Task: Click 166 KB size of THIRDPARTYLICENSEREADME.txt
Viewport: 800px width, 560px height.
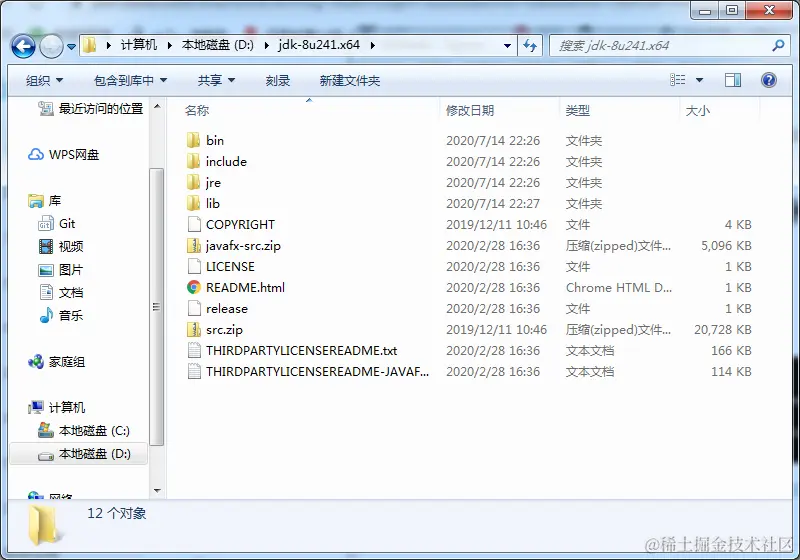Action: pyautogui.click(x=731, y=350)
